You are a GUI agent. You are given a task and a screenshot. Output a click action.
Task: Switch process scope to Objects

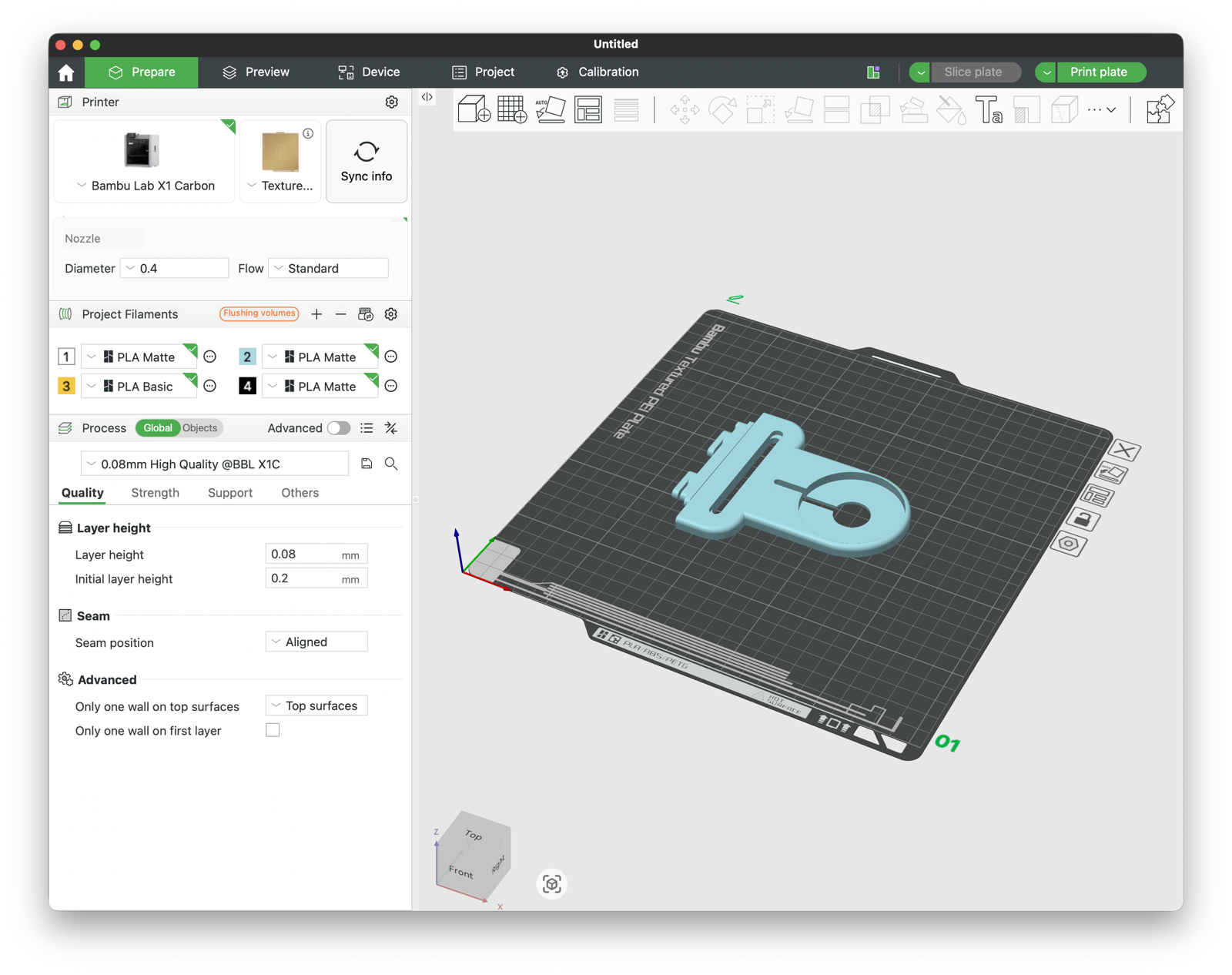(200, 428)
